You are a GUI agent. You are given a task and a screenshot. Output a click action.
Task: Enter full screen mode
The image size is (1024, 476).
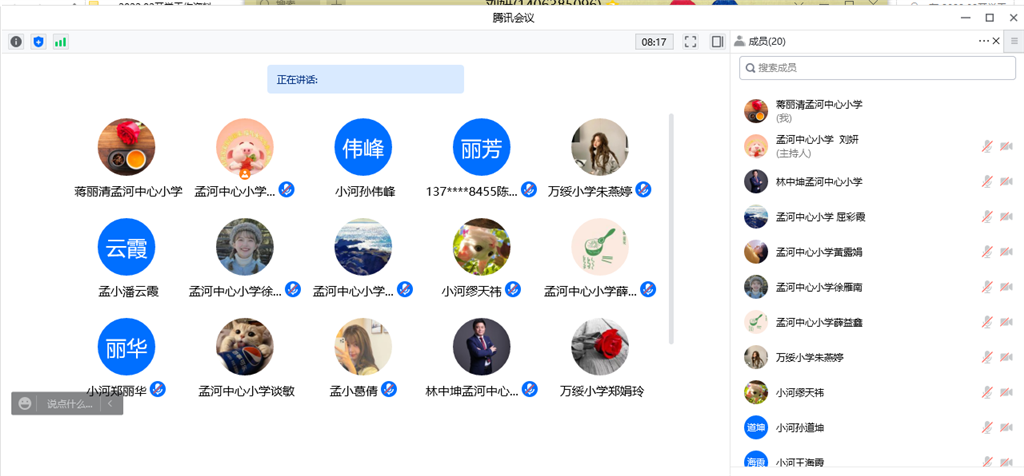click(x=690, y=42)
